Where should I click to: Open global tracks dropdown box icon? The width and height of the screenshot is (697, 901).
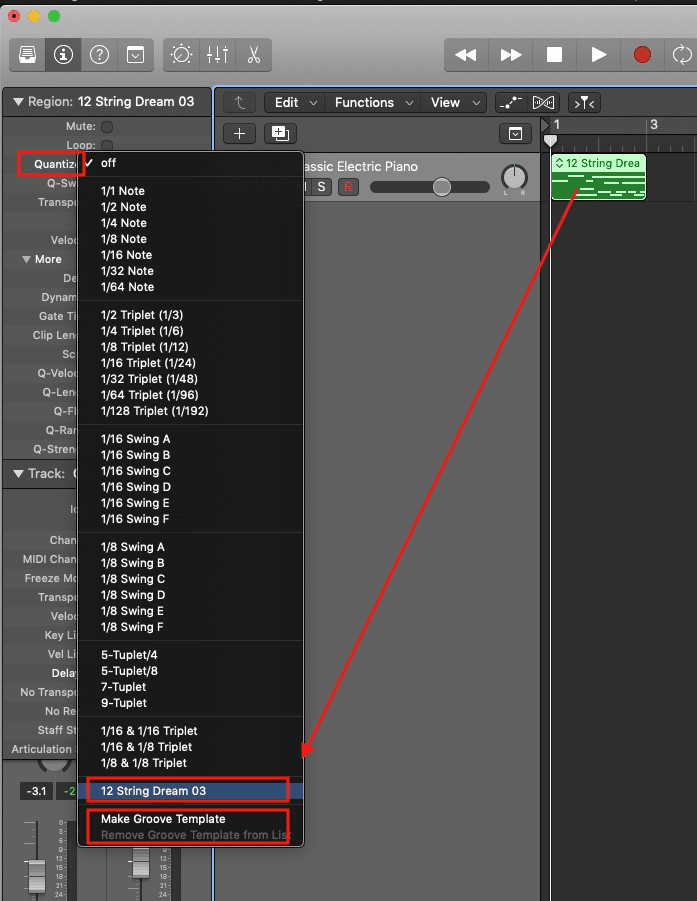[x=515, y=134]
